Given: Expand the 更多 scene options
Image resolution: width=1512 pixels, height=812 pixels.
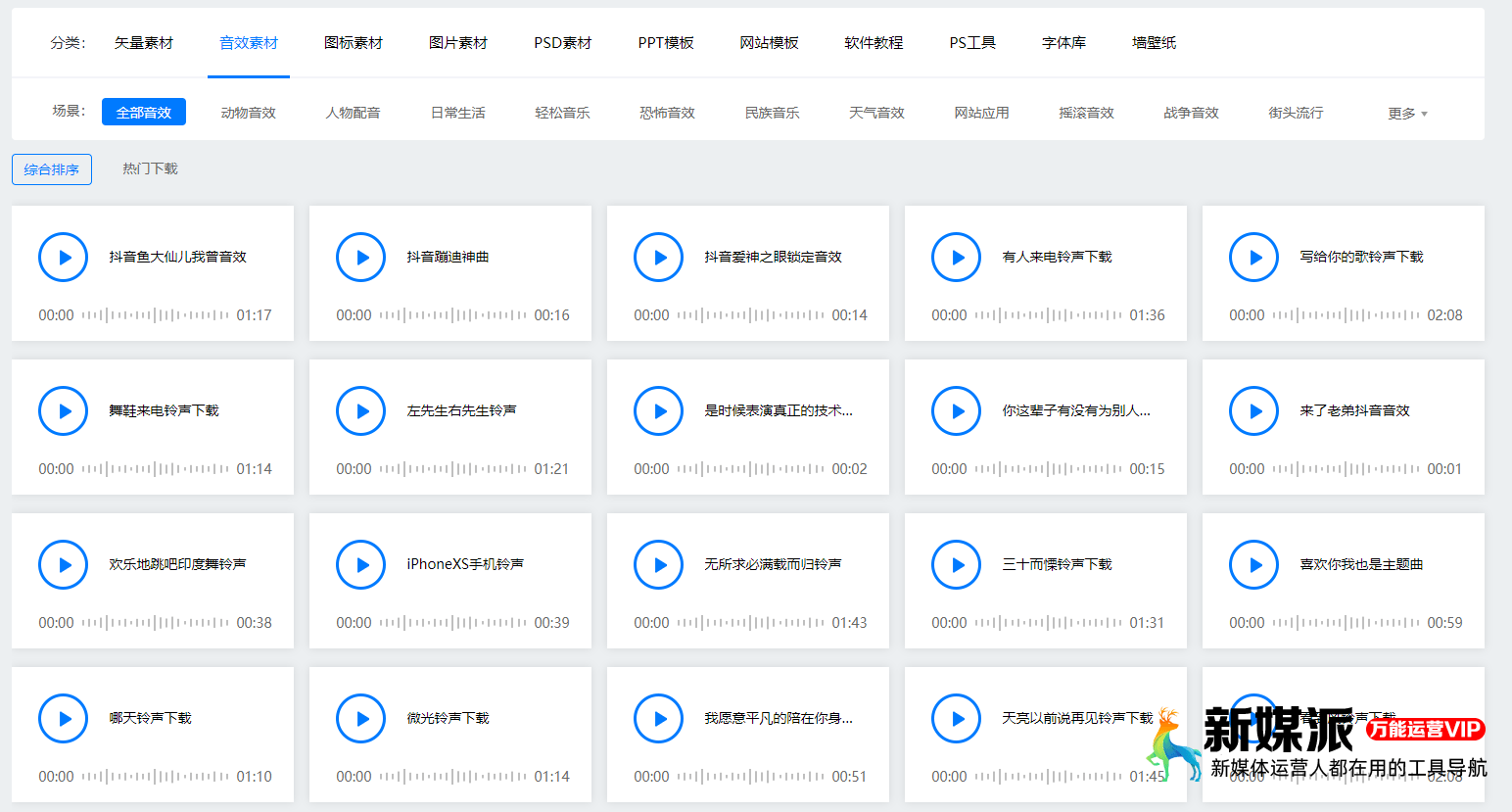Looking at the screenshot, I should point(1406,112).
